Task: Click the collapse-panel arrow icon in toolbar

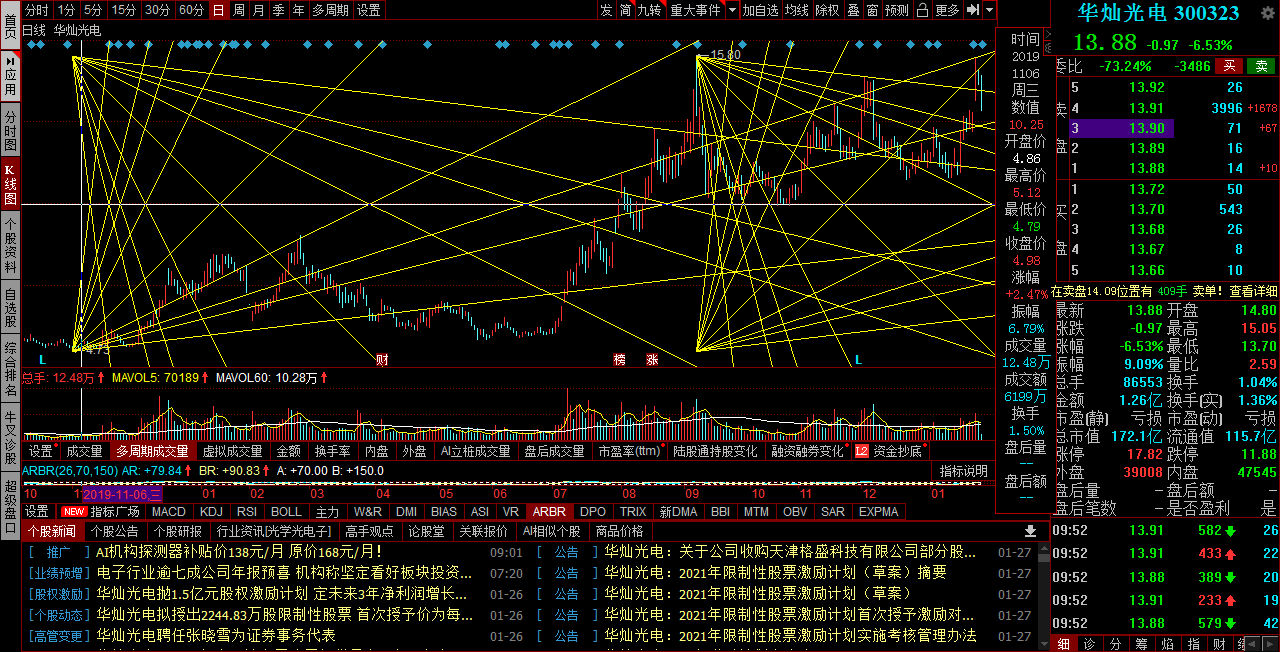Action: [x=972, y=10]
